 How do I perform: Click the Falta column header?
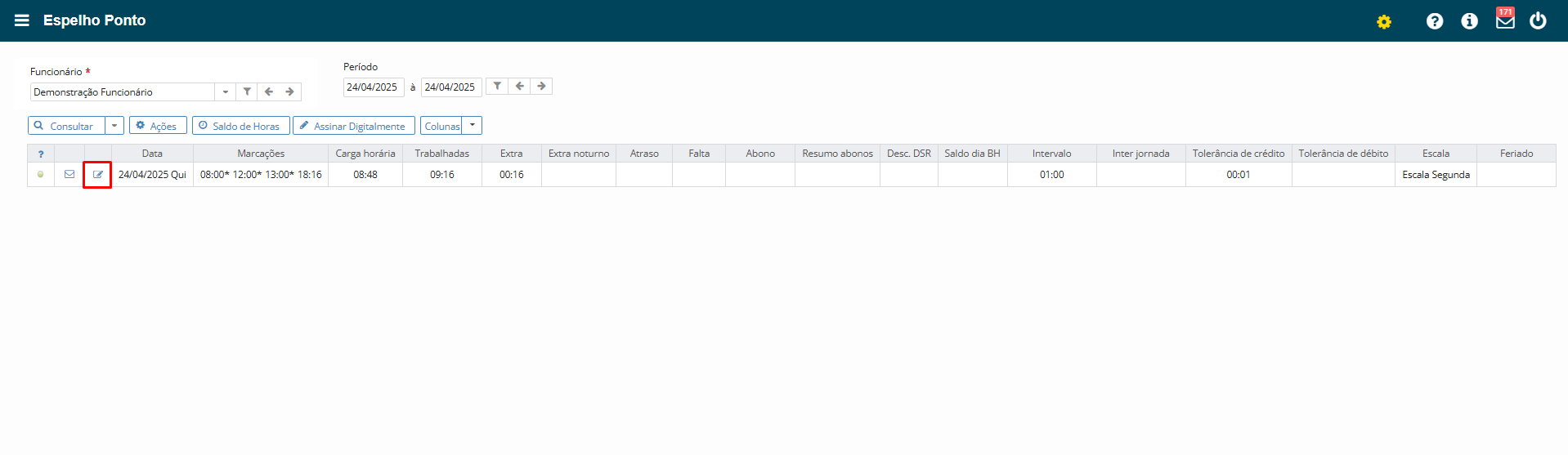click(699, 154)
